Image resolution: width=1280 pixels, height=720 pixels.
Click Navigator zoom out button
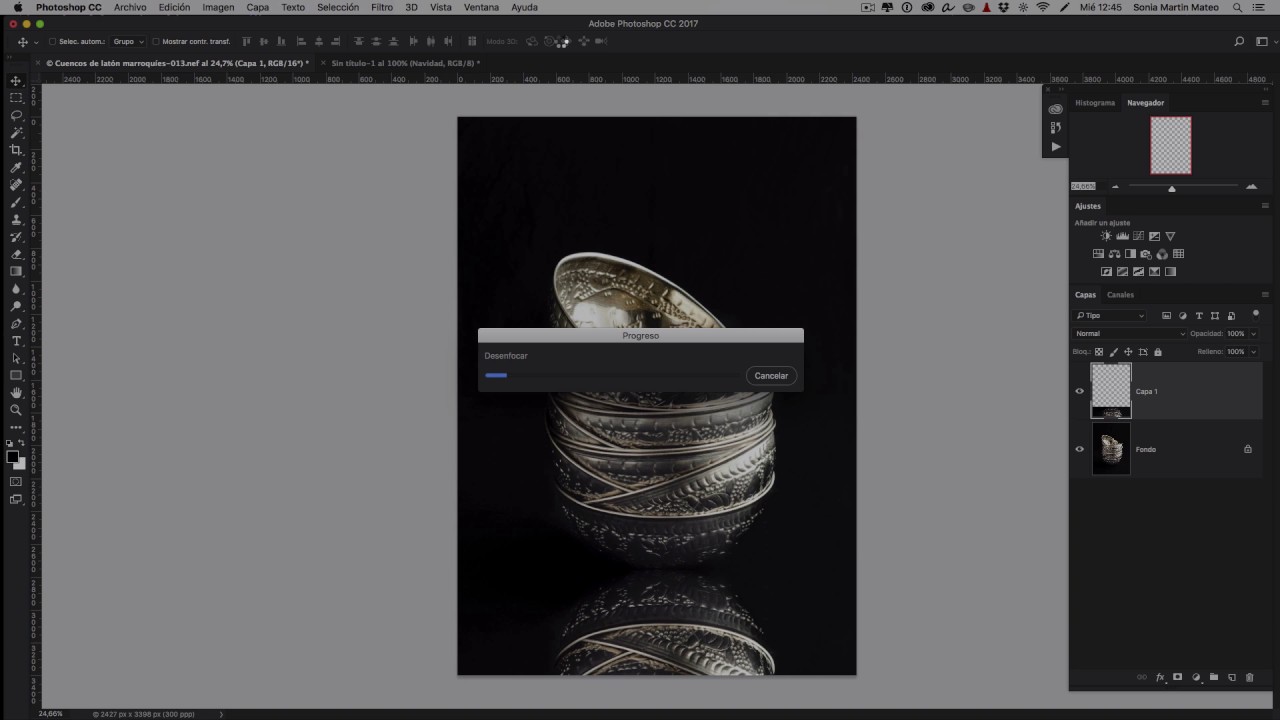pyautogui.click(x=1116, y=187)
